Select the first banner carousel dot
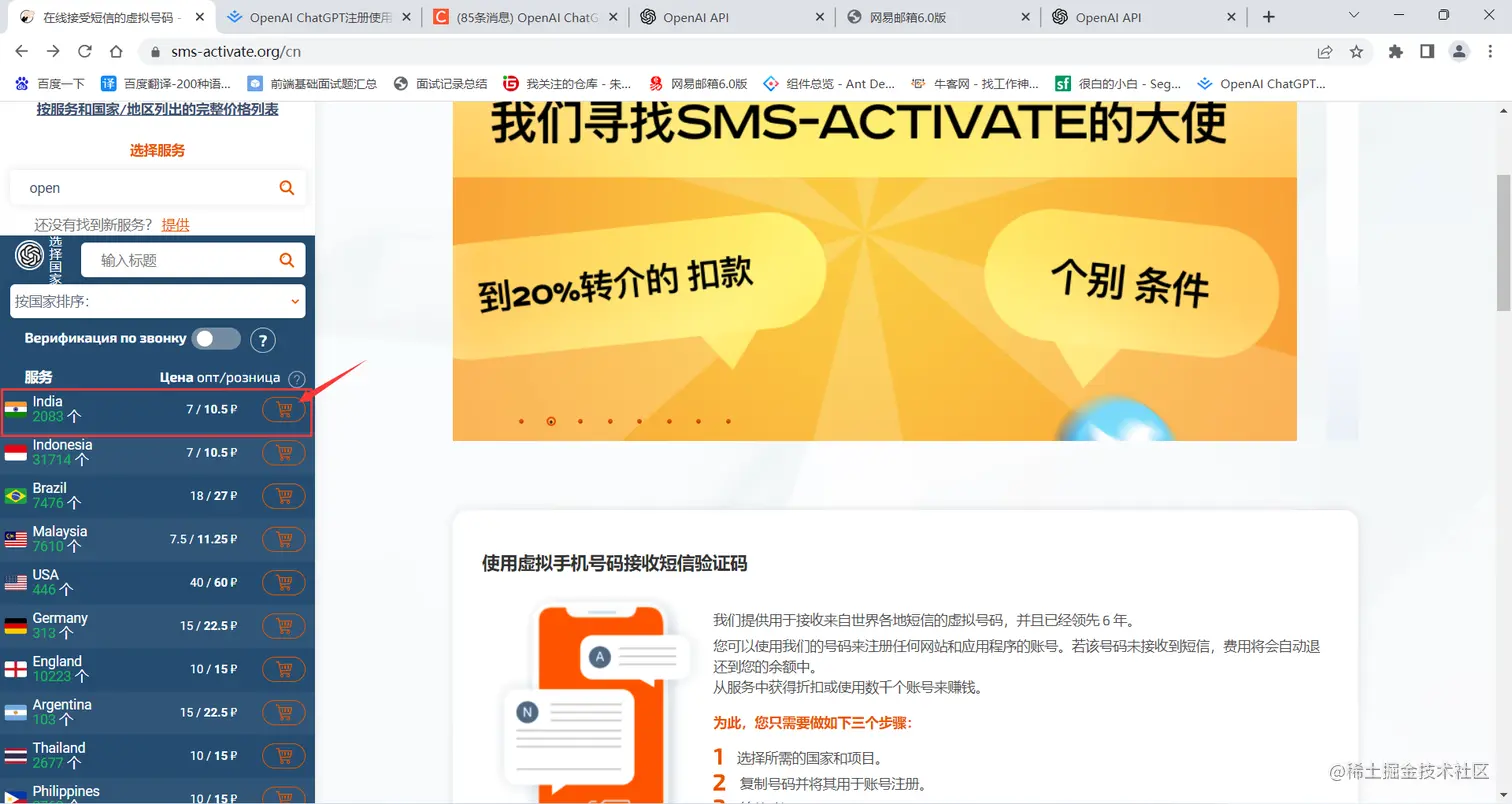 [521, 421]
